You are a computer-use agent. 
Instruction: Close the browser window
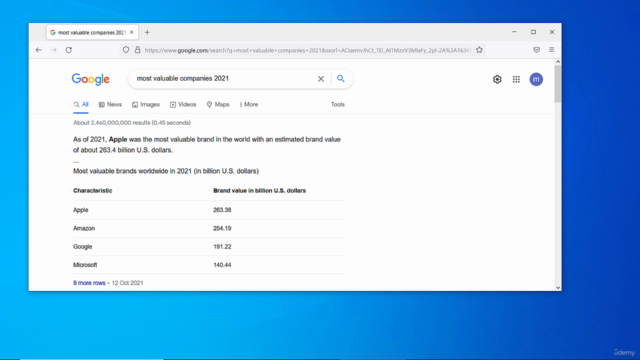[x=552, y=32]
